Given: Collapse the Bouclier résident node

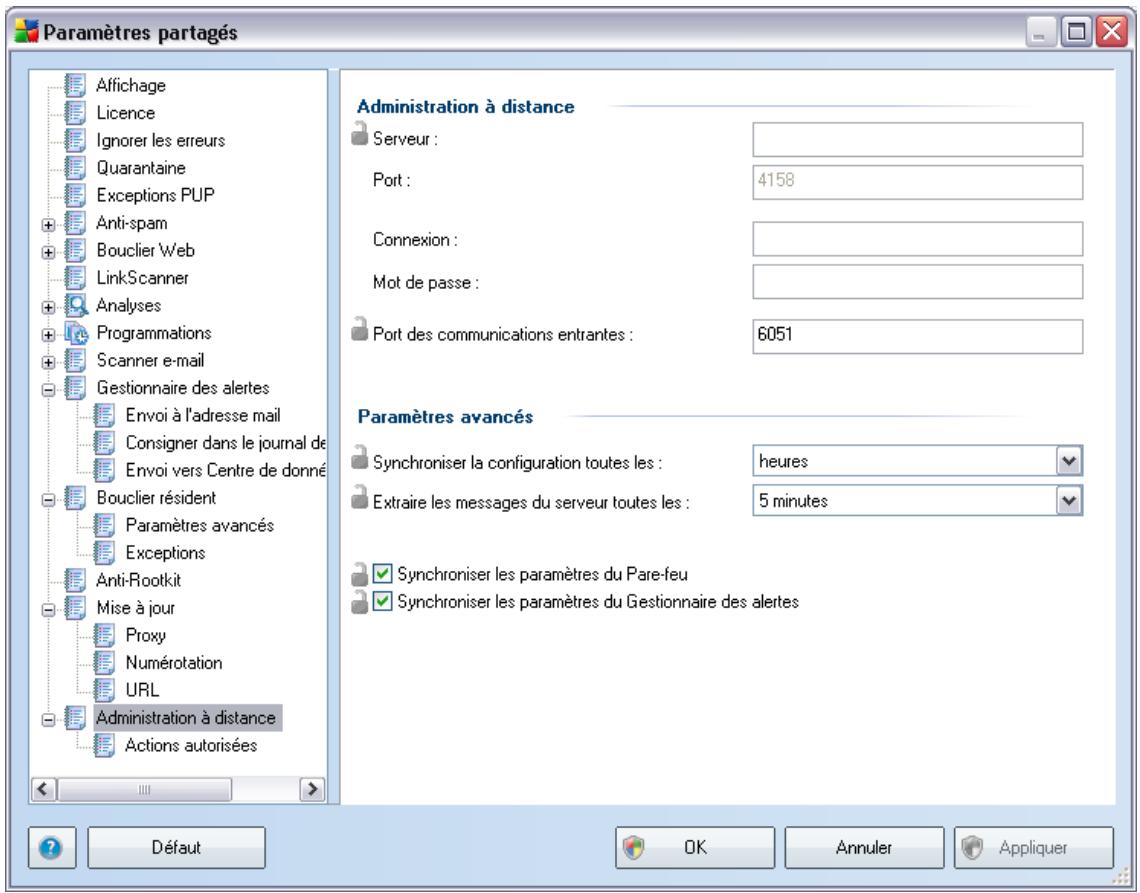Looking at the screenshot, I should [x=48, y=500].
